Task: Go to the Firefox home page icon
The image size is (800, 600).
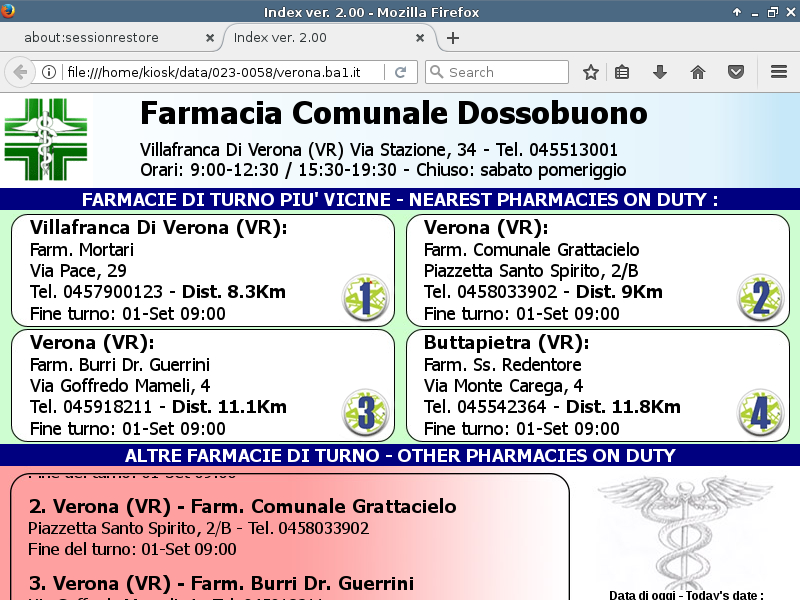Action: click(698, 72)
